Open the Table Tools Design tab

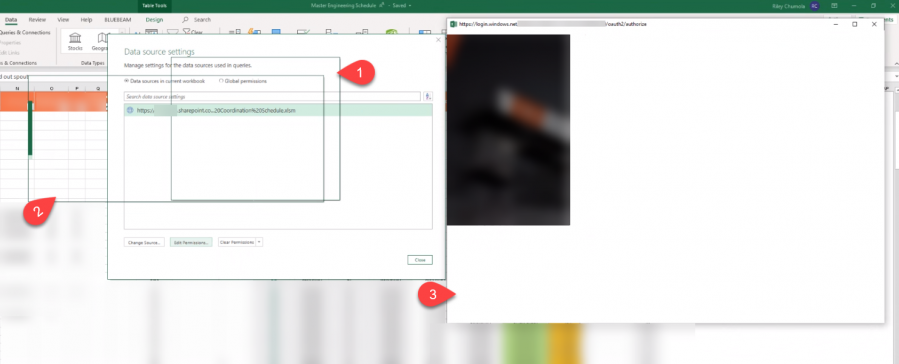[x=154, y=19]
